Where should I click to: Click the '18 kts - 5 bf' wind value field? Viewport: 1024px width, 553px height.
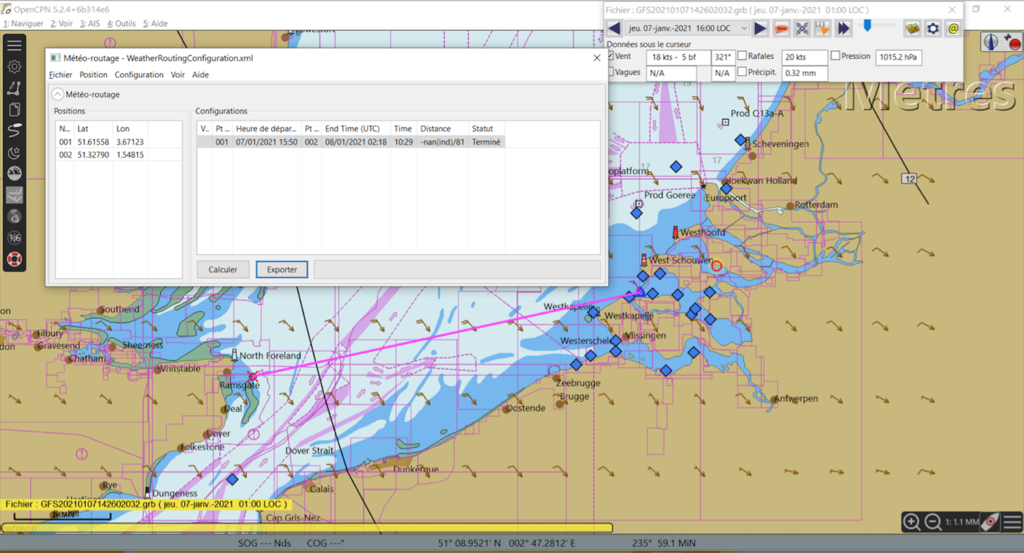678,57
